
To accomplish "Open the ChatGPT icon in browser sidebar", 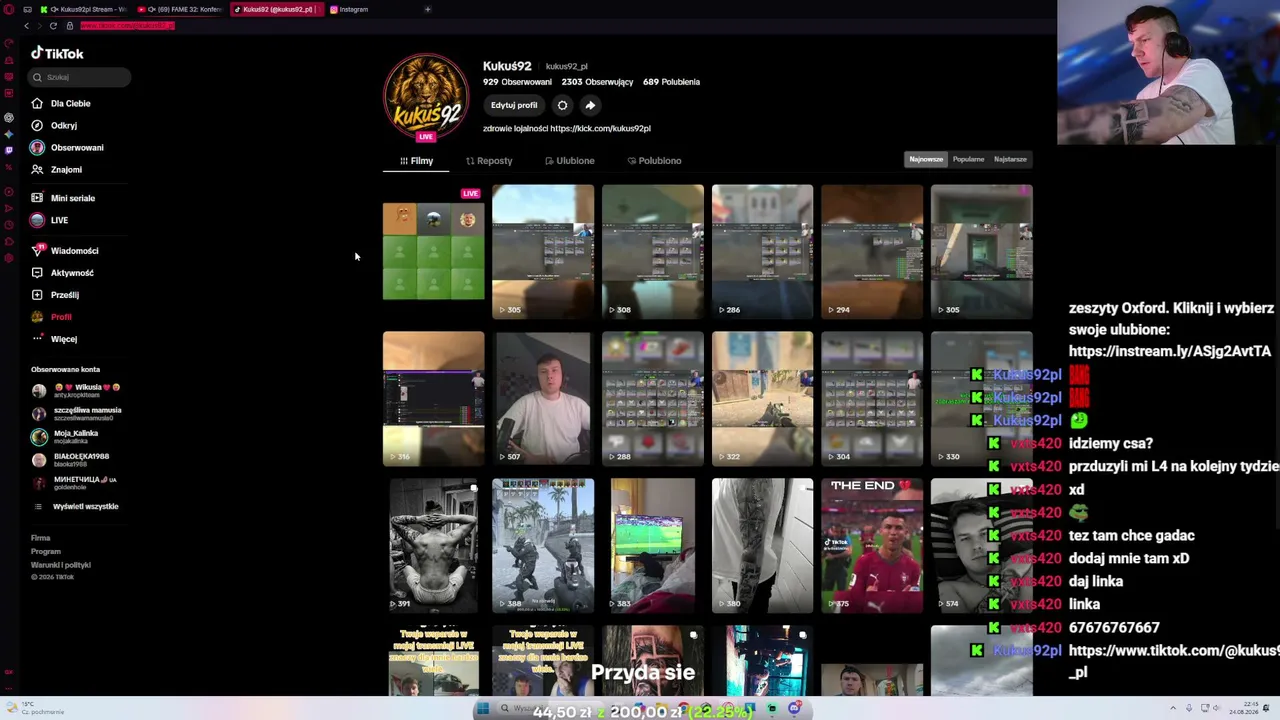I will [9, 118].
